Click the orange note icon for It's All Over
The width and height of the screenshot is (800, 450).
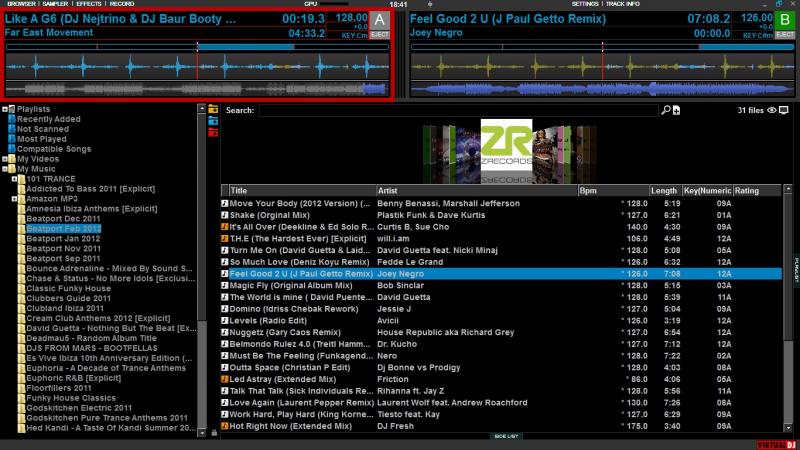(224, 227)
